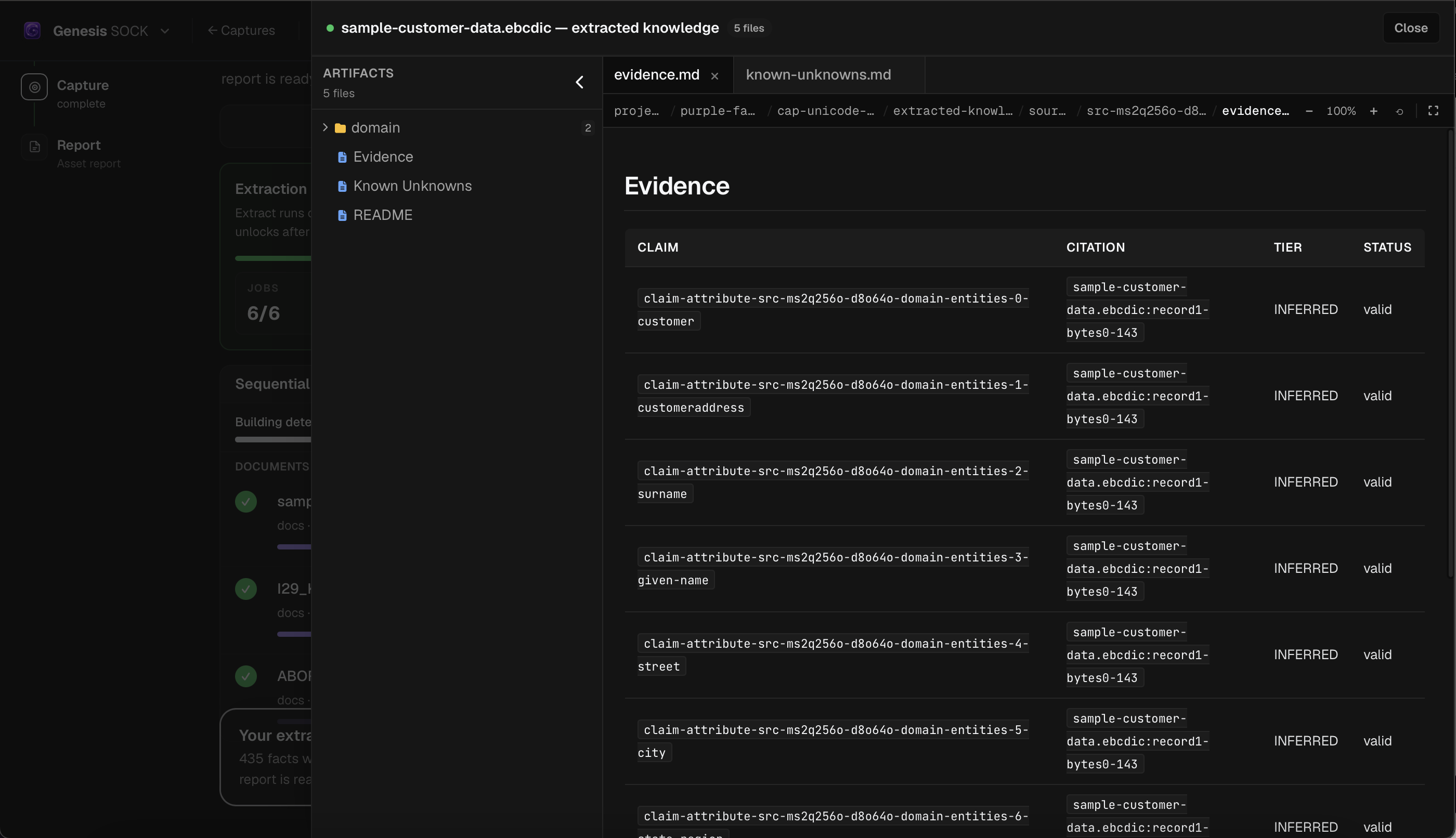Click the 5 files badge in header

[749, 28]
